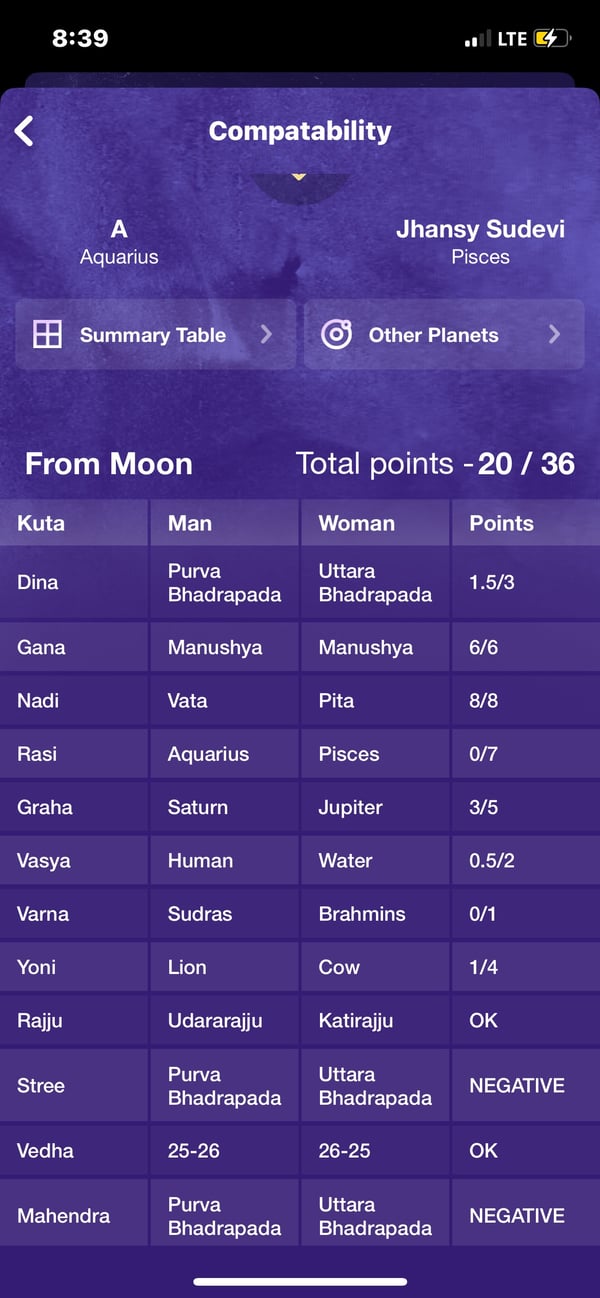
Task: Tap the LTE signal status indicator
Action: point(512,39)
